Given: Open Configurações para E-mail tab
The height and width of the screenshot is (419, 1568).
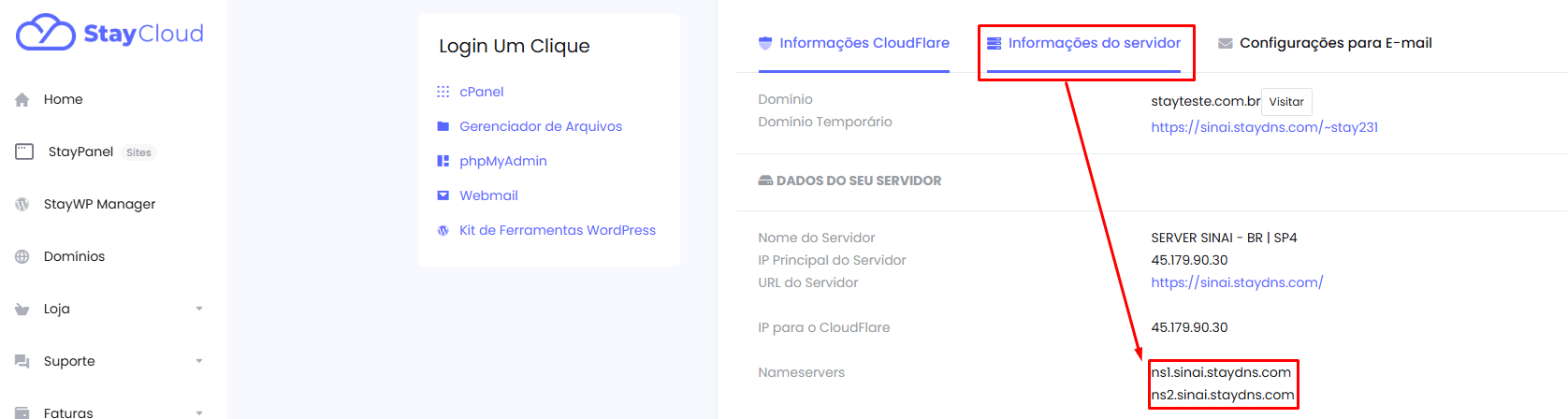Looking at the screenshot, I should (x=1325, y=43).
